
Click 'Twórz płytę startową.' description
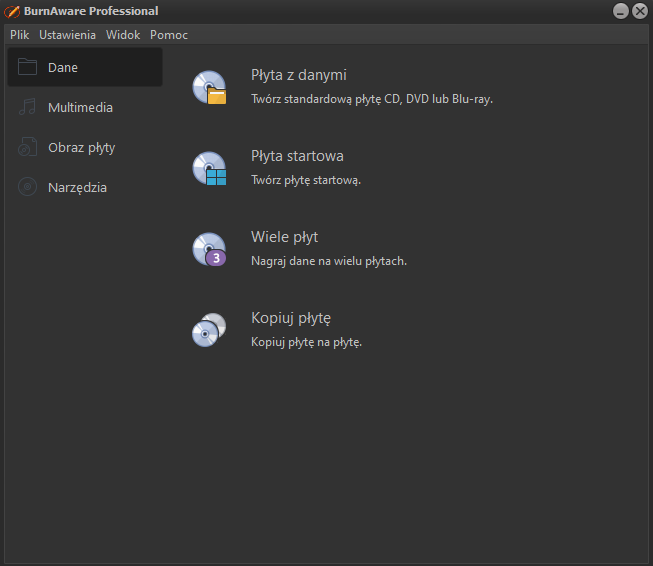click(306, 180)
